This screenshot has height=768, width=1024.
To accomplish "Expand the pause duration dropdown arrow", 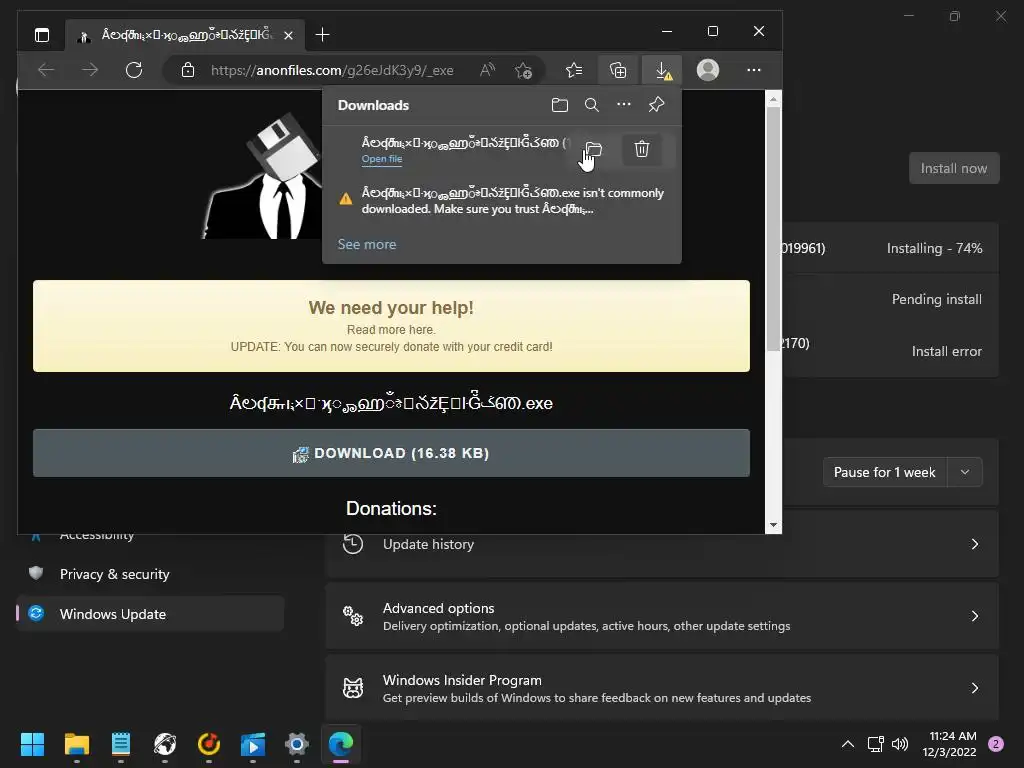I will (x=965, y=472).
